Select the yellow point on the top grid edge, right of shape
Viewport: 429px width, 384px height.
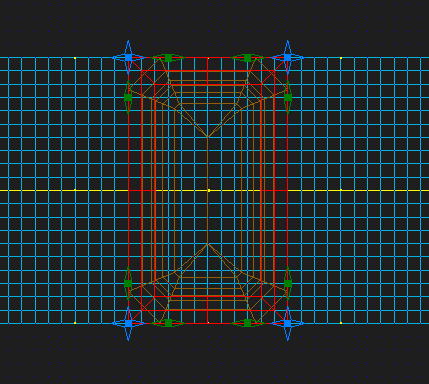pos(341,58)
